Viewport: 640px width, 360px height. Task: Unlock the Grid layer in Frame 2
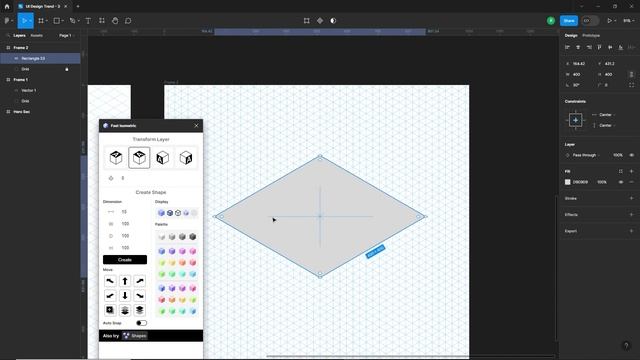67,69
